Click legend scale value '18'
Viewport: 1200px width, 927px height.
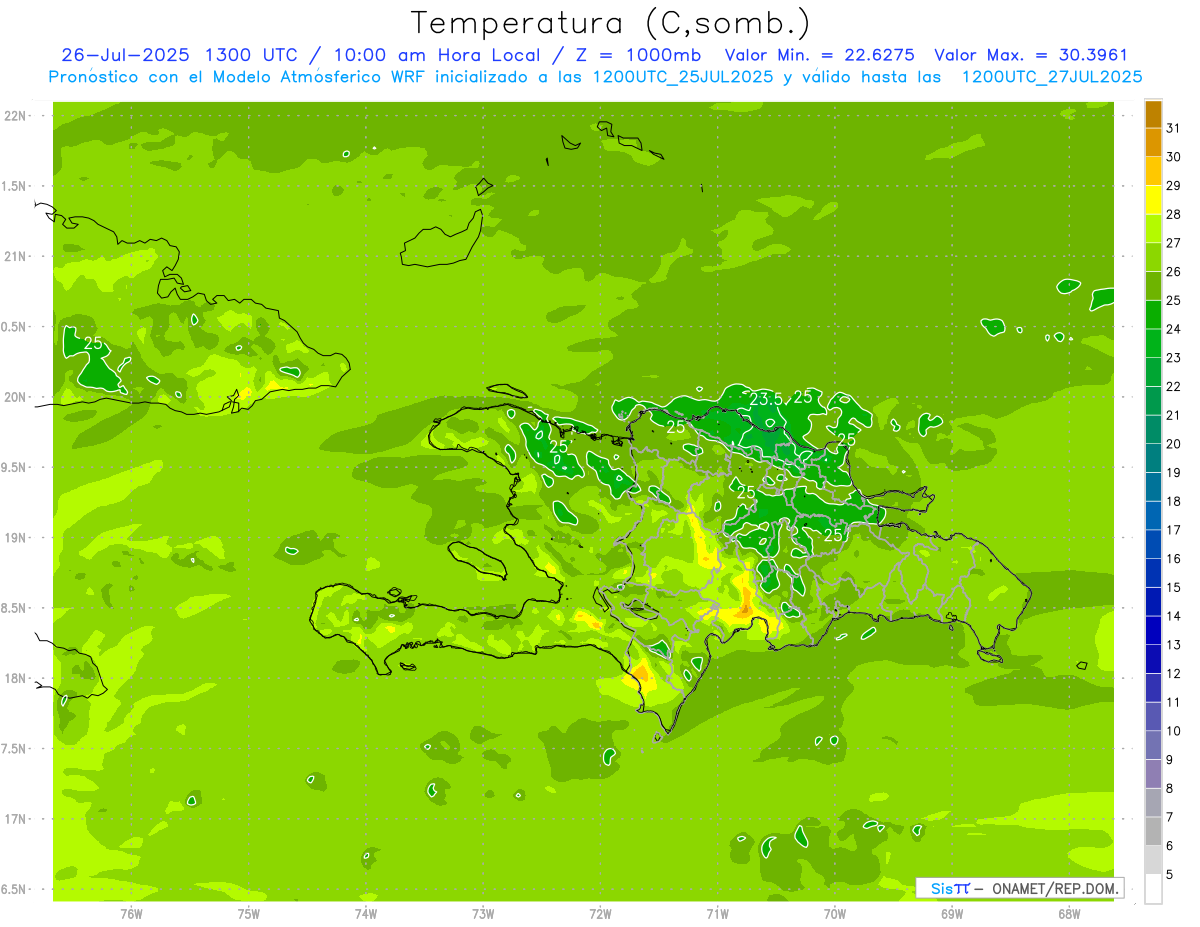1174,501
